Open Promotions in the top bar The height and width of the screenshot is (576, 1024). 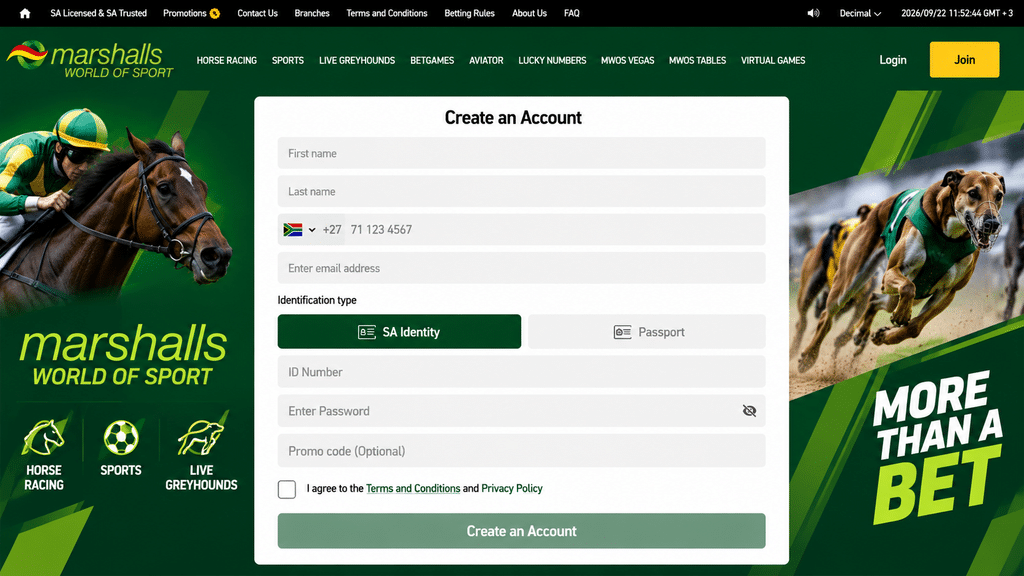(x=185, y=13)
